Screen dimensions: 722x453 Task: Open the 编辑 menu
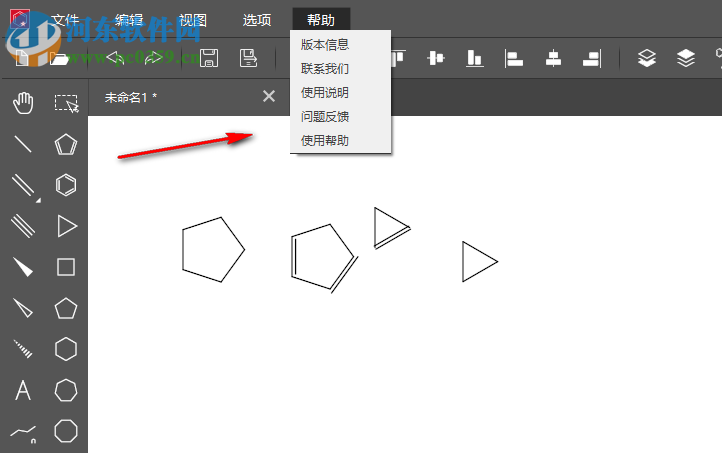[x=128, y=20]
